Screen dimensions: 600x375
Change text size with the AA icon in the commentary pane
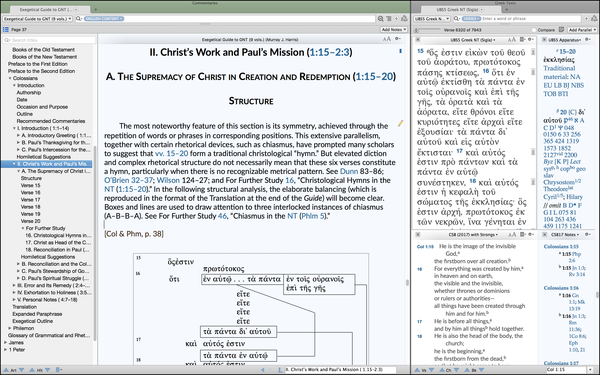387,39
